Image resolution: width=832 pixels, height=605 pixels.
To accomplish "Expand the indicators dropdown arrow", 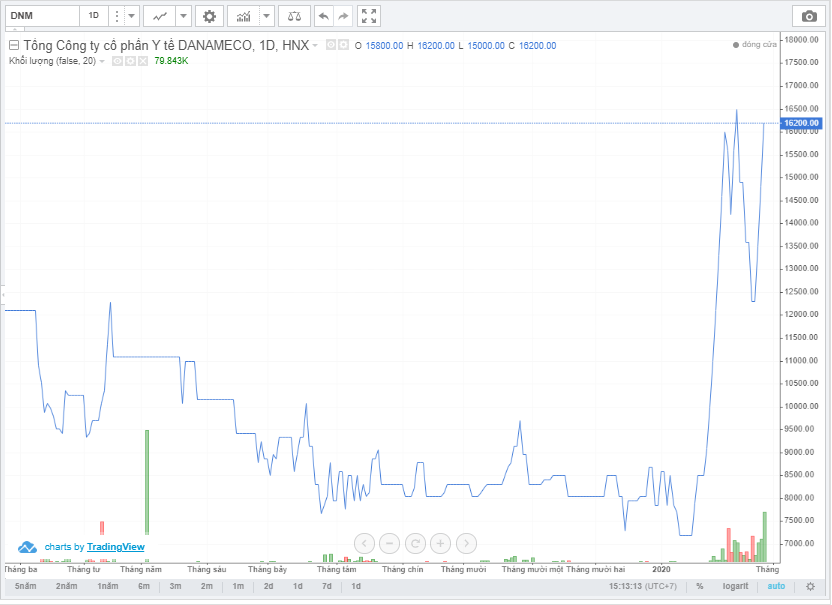I will (266, 16).
